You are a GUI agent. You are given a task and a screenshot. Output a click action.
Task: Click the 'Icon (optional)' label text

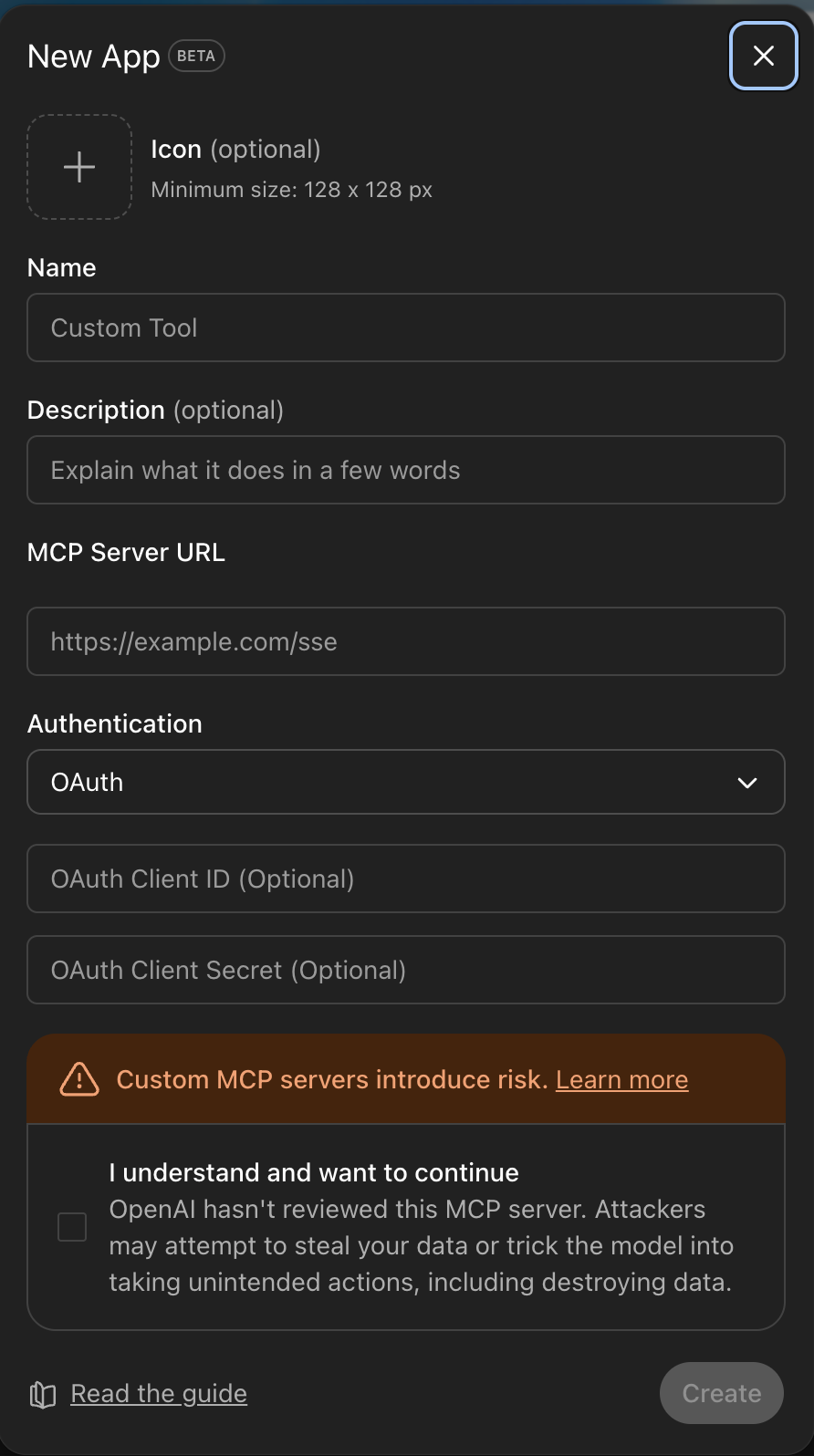pyautogui.click(x=235, y=150)
